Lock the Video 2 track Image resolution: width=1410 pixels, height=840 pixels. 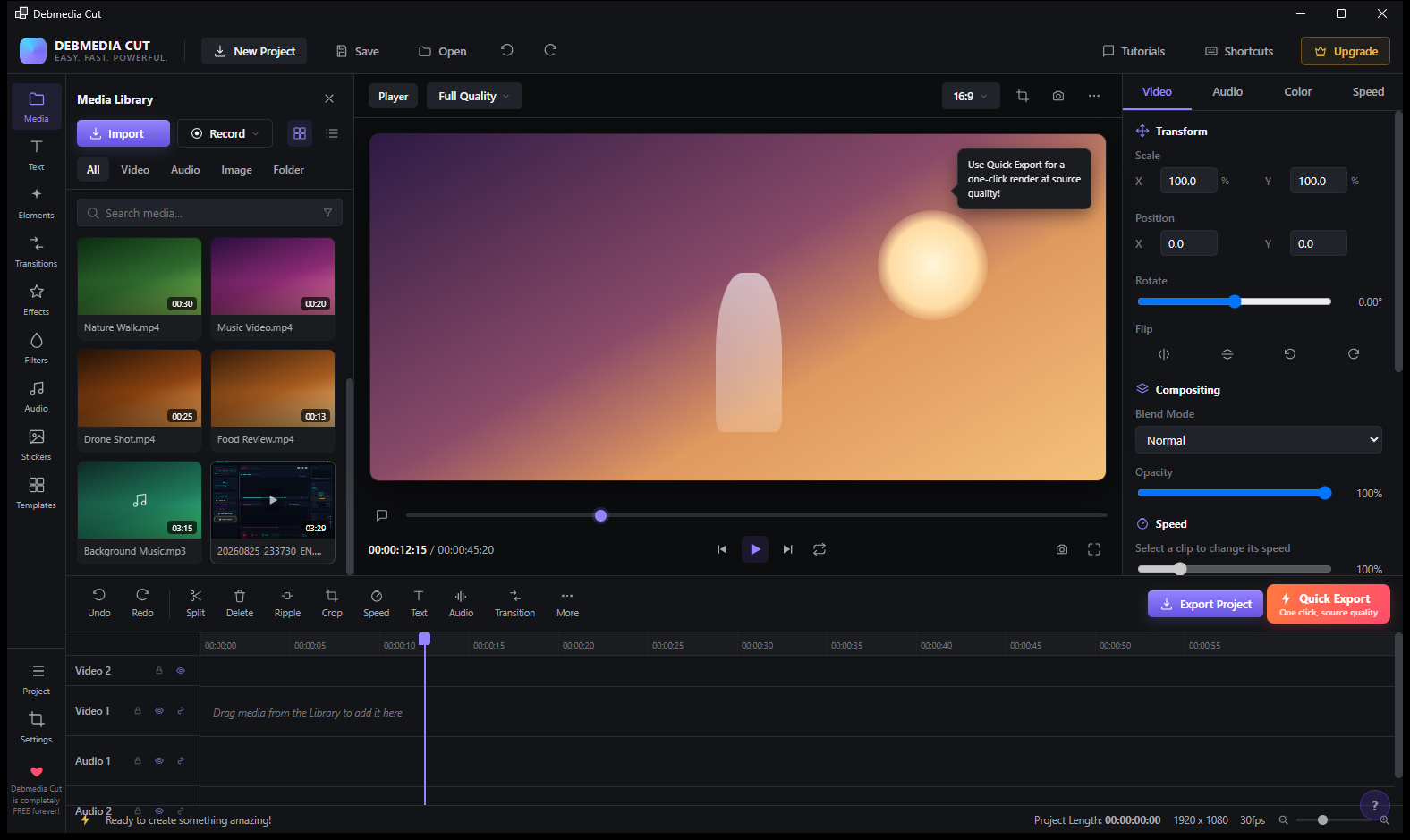click(159, 670)
